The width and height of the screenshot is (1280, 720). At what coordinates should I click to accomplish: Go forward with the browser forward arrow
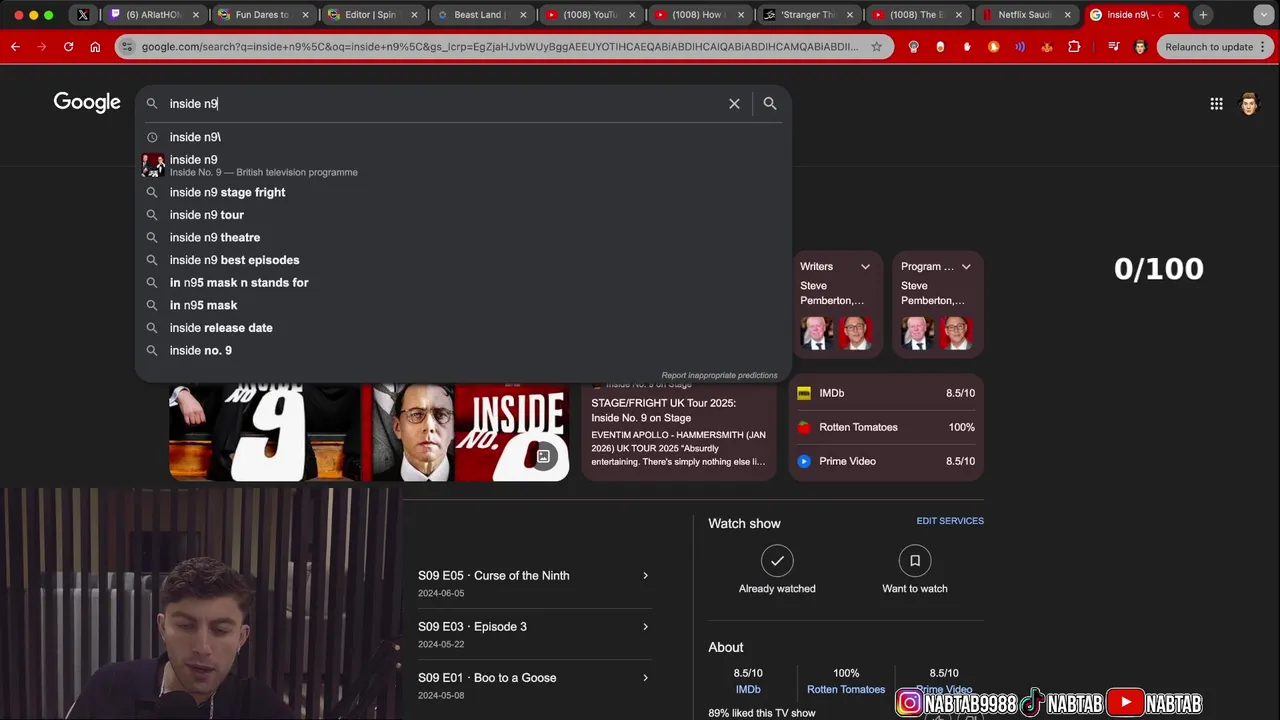42,47
